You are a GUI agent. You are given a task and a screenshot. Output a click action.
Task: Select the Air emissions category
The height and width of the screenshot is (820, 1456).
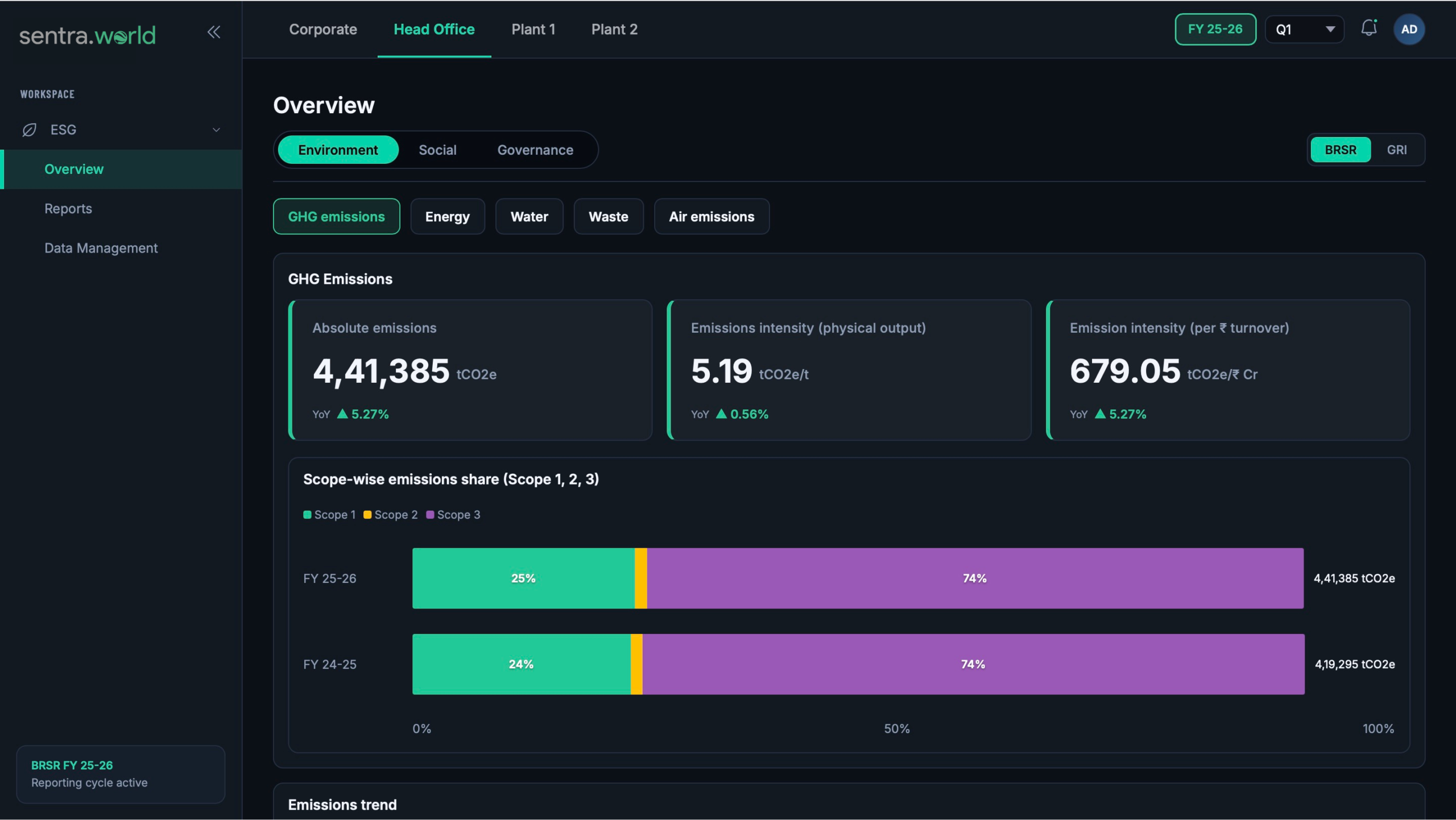point(712,216)
